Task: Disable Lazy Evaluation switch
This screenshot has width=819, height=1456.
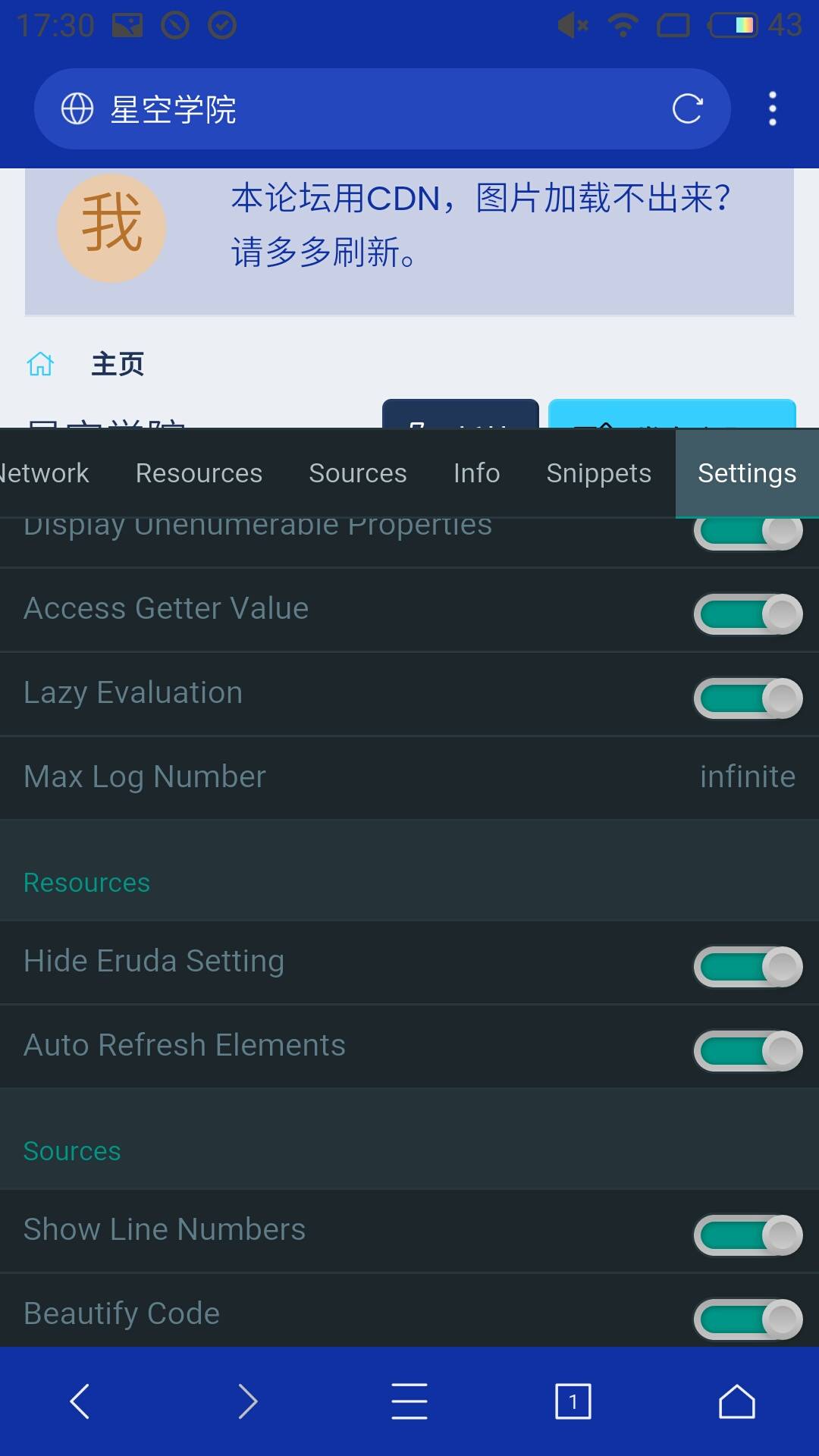Action: pyautogui.click(x=748, y=698)
